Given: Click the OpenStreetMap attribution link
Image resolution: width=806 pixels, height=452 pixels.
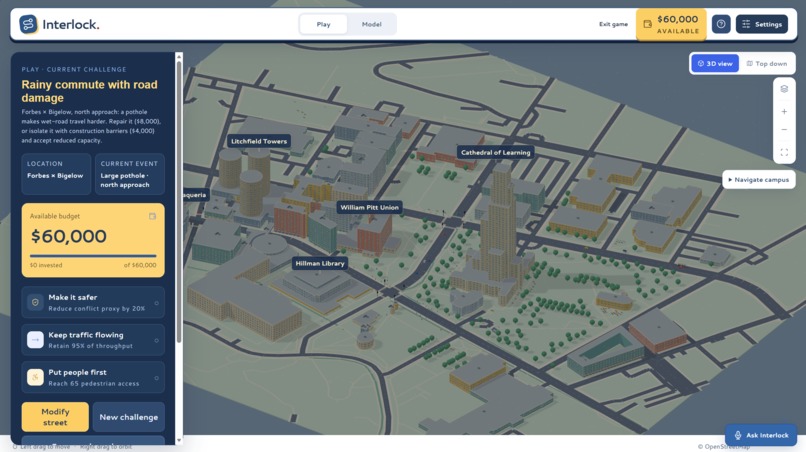Looking at the screenshot, I should click(x=723, y=446).
